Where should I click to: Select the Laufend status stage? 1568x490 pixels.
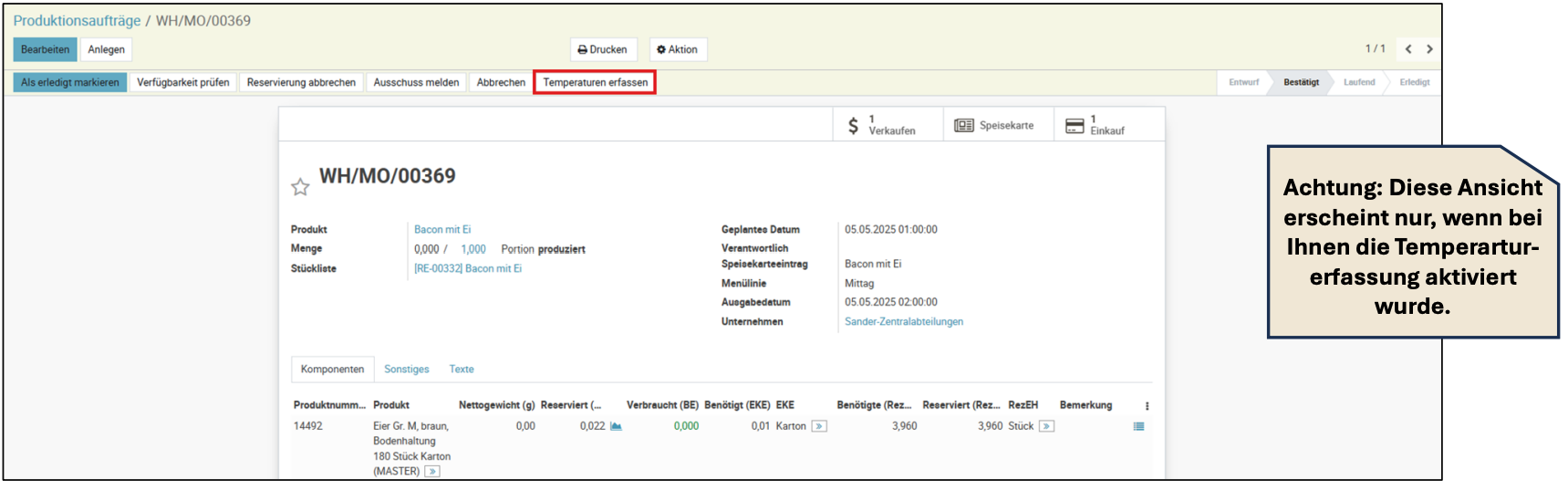click(1358, 82)
